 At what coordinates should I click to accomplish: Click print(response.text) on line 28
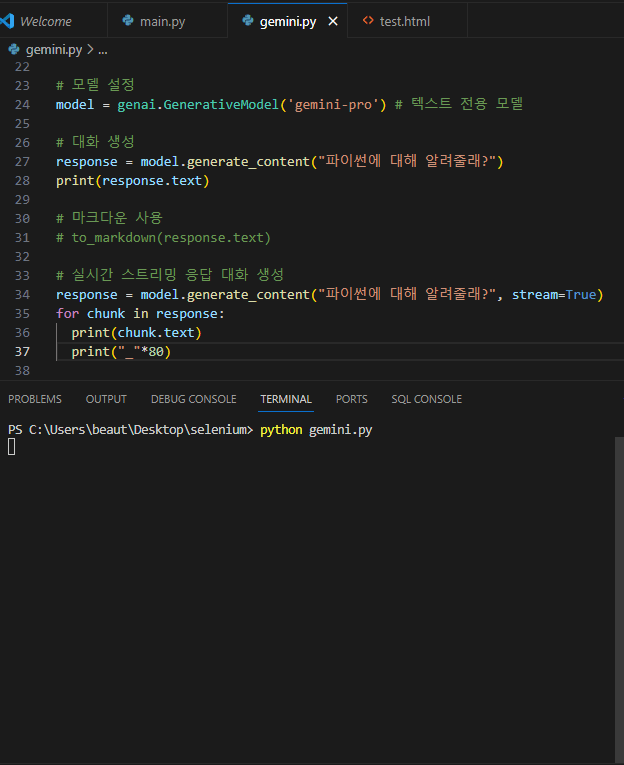(x=133, y=181)
